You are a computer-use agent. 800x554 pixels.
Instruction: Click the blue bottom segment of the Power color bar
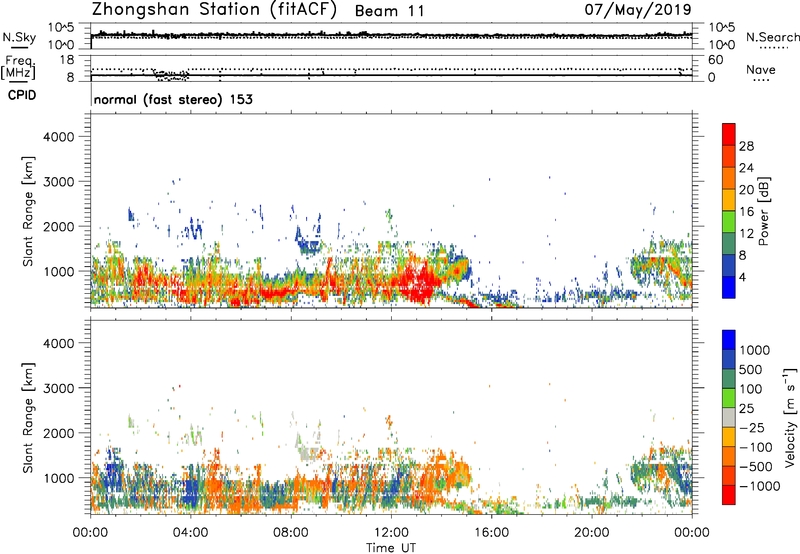click(x=729, y=287)
